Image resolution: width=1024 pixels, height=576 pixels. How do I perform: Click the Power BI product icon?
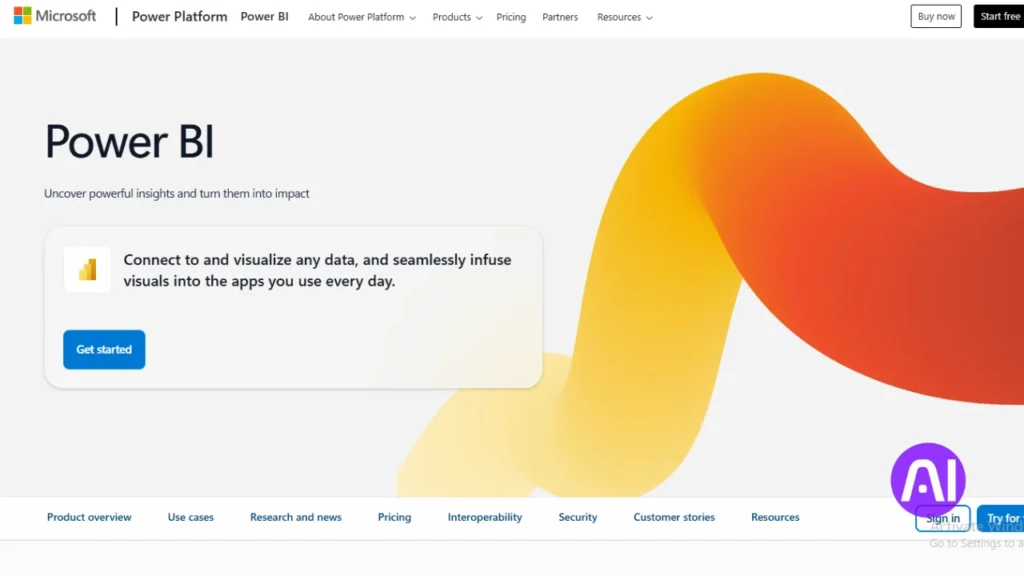tap(87, 269)
